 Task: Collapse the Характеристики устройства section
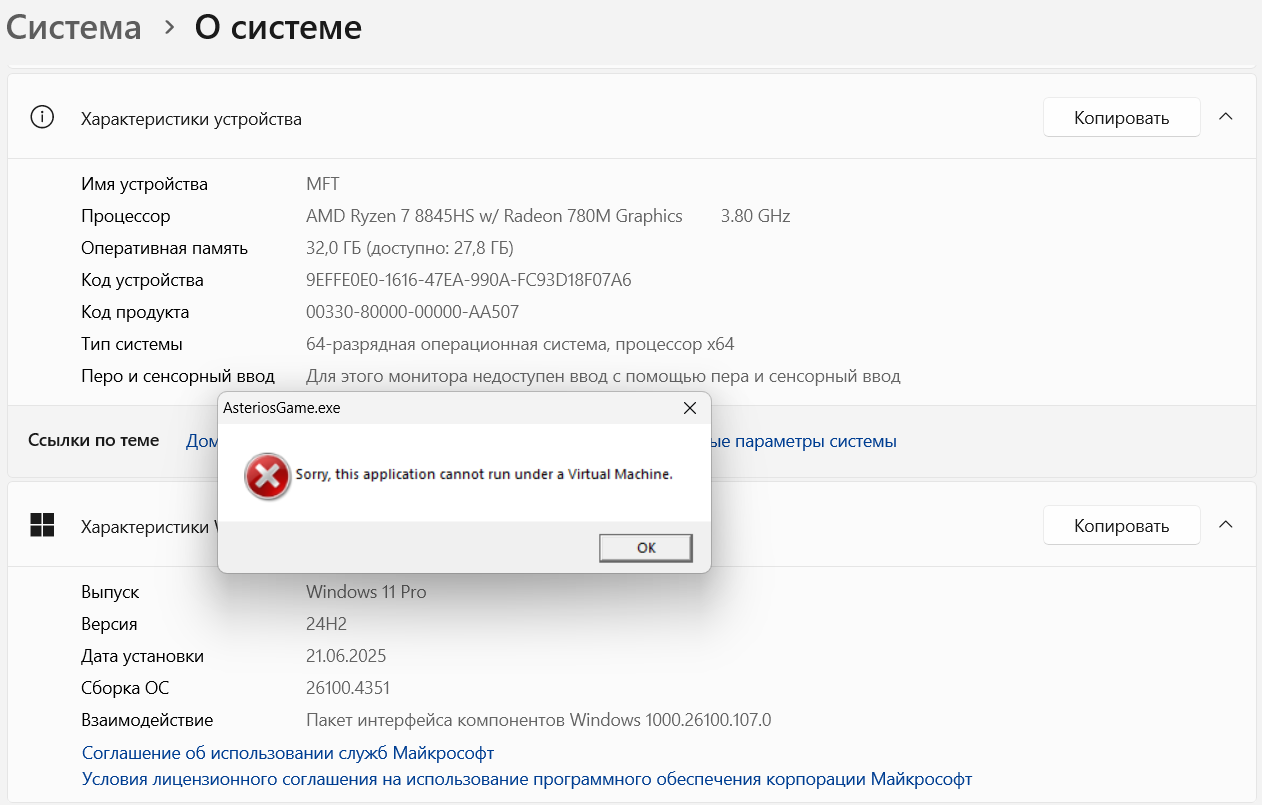(1226, 118)
